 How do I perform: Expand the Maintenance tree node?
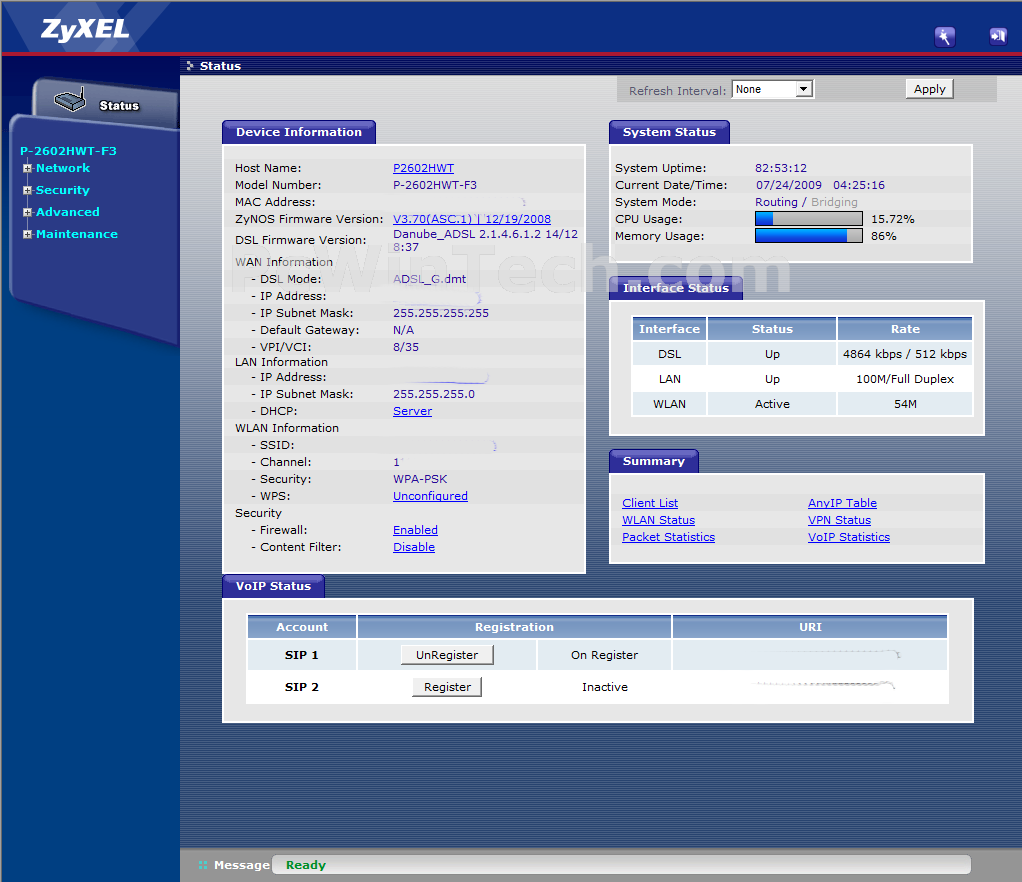(x=27, y=234)
